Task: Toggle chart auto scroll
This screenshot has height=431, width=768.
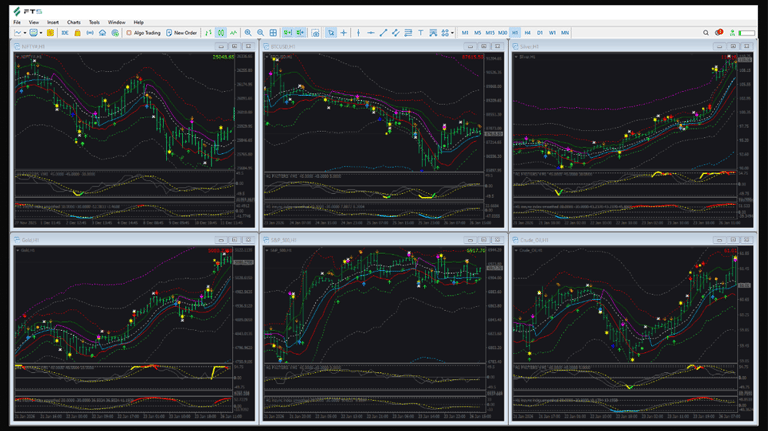Action: pos(288,33)
